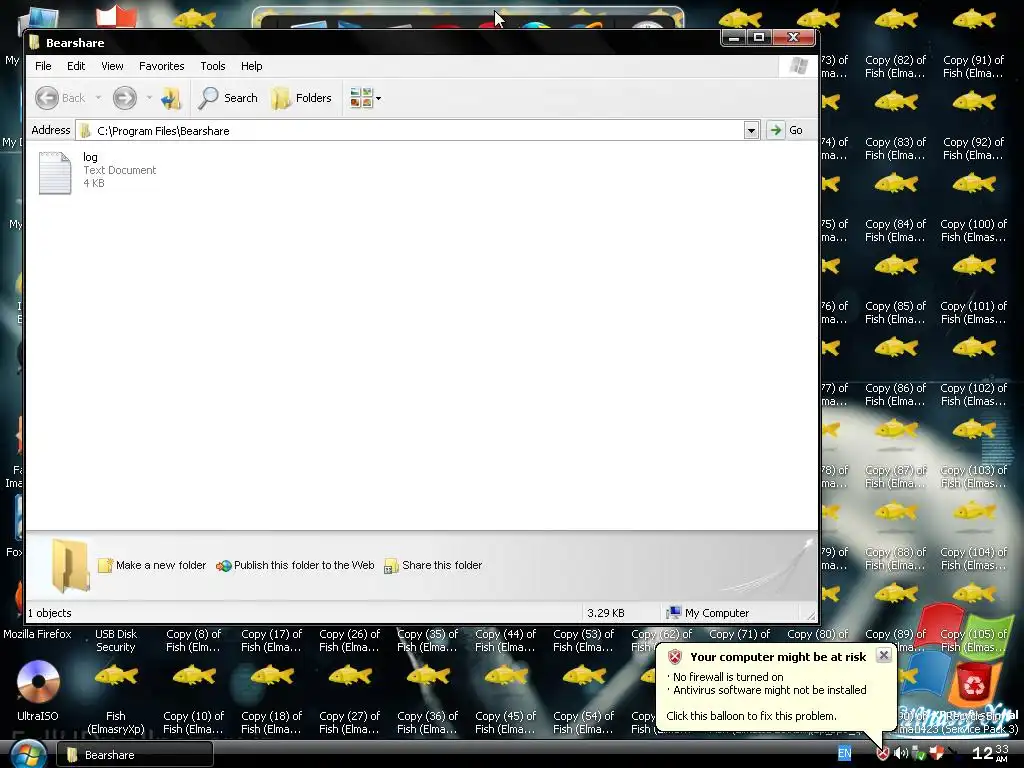Open the Favorites menu
This screenshot has width=1024, height=768.
tap(161, 66)
